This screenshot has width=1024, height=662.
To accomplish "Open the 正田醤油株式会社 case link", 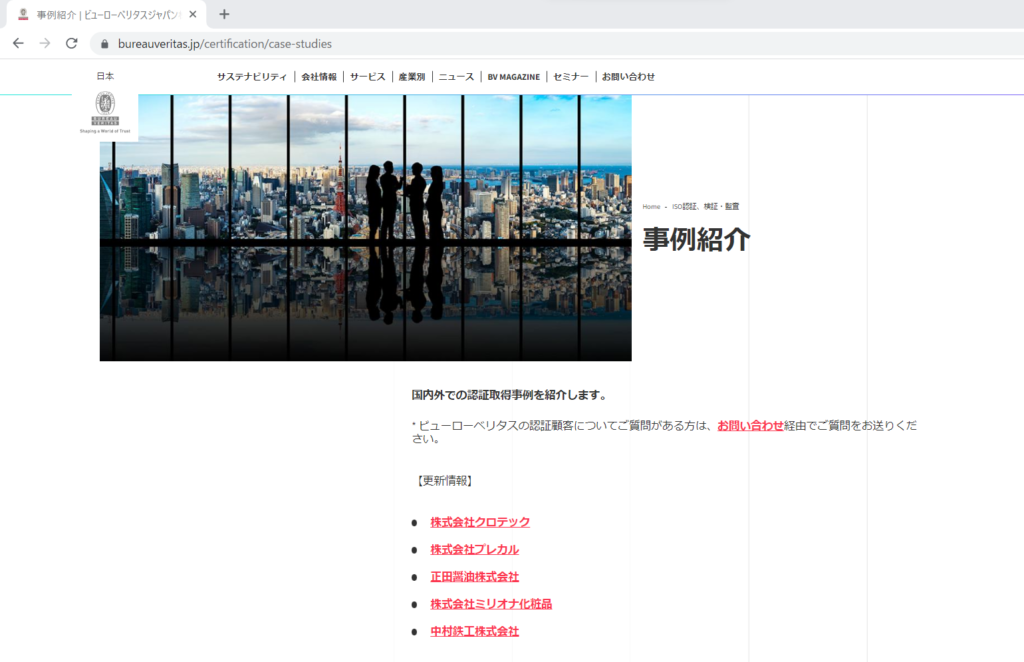I will pos(474,577).
